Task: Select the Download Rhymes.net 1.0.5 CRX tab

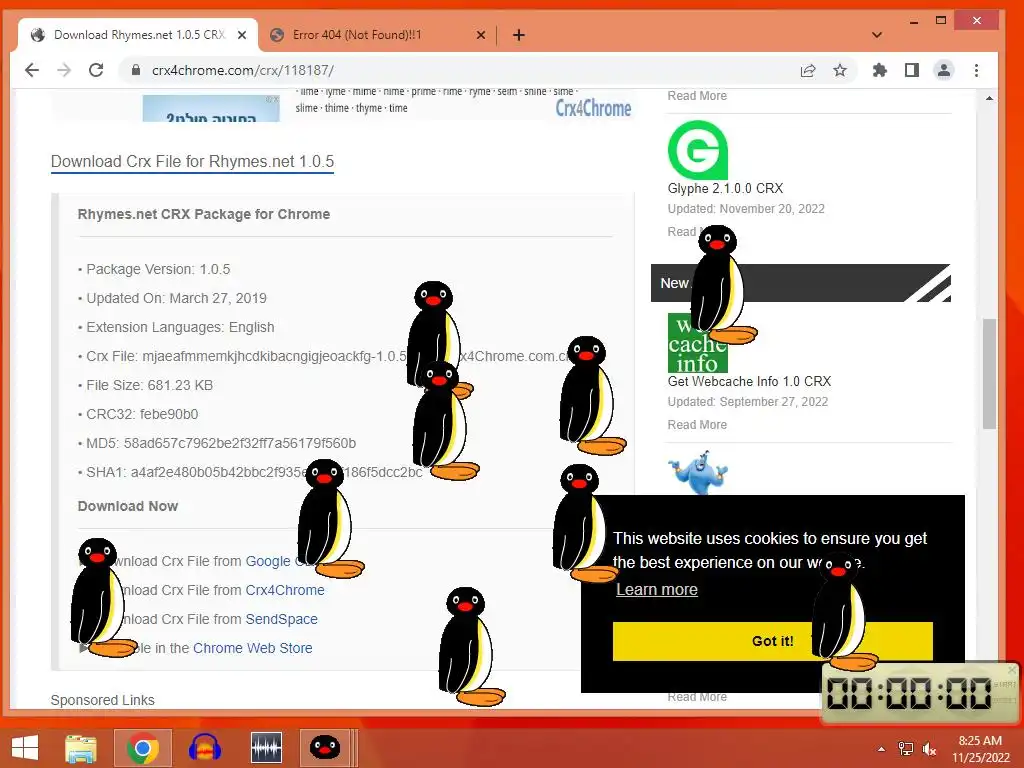Action: pos(139,35)
